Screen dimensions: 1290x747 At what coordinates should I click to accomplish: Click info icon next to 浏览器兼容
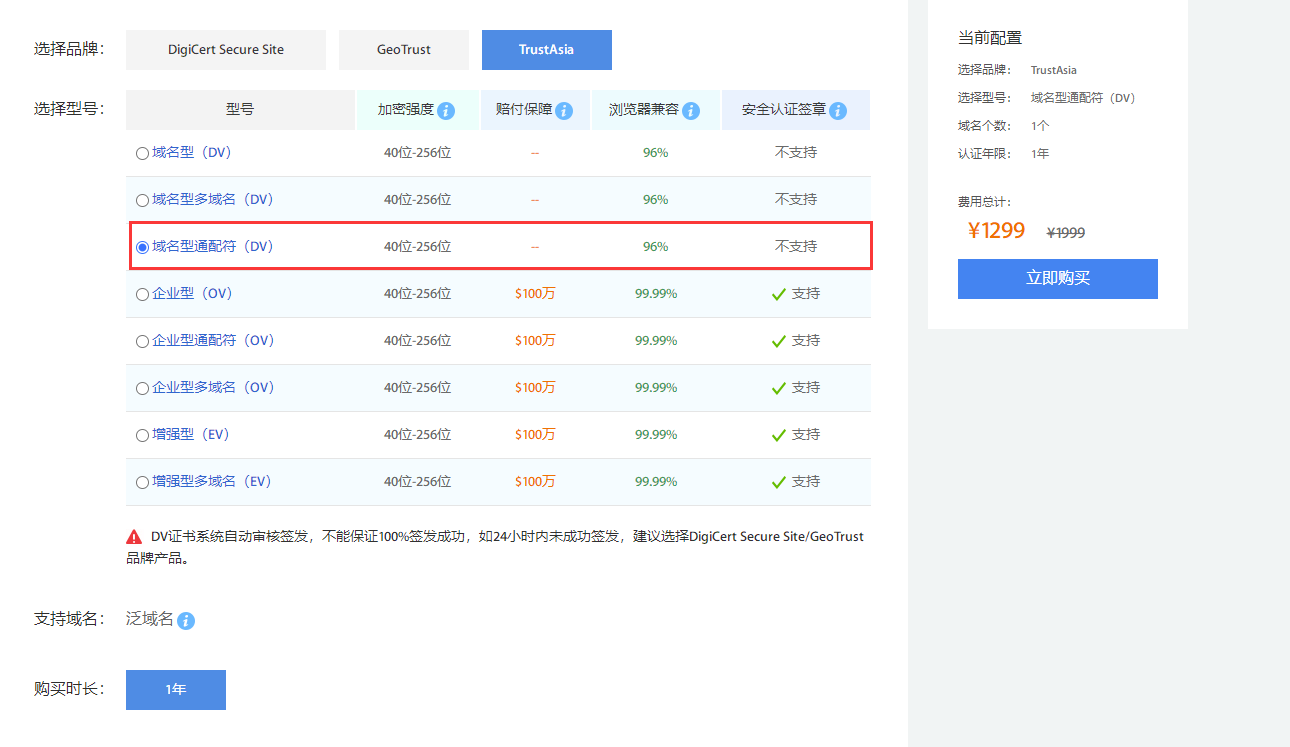691,110
